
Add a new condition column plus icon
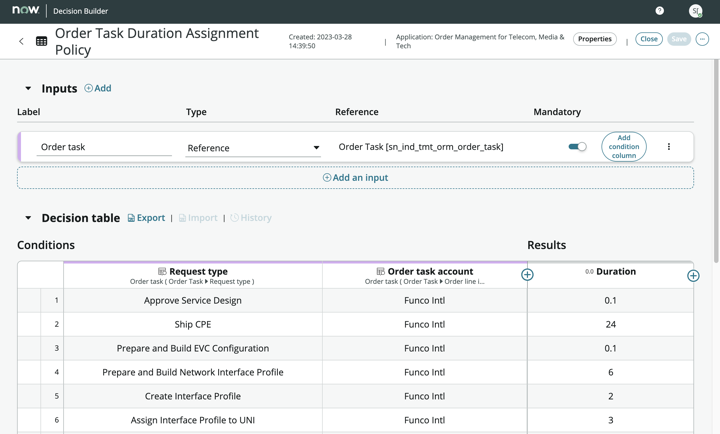tap(527, 275)
